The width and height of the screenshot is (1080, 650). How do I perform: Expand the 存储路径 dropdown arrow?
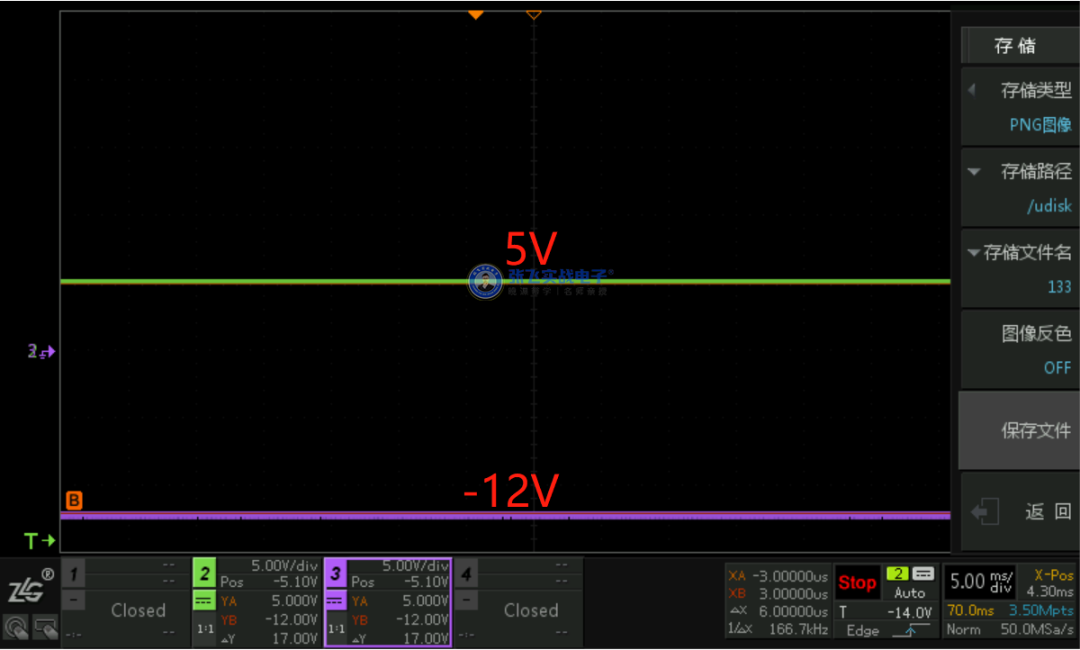point(974,171)
